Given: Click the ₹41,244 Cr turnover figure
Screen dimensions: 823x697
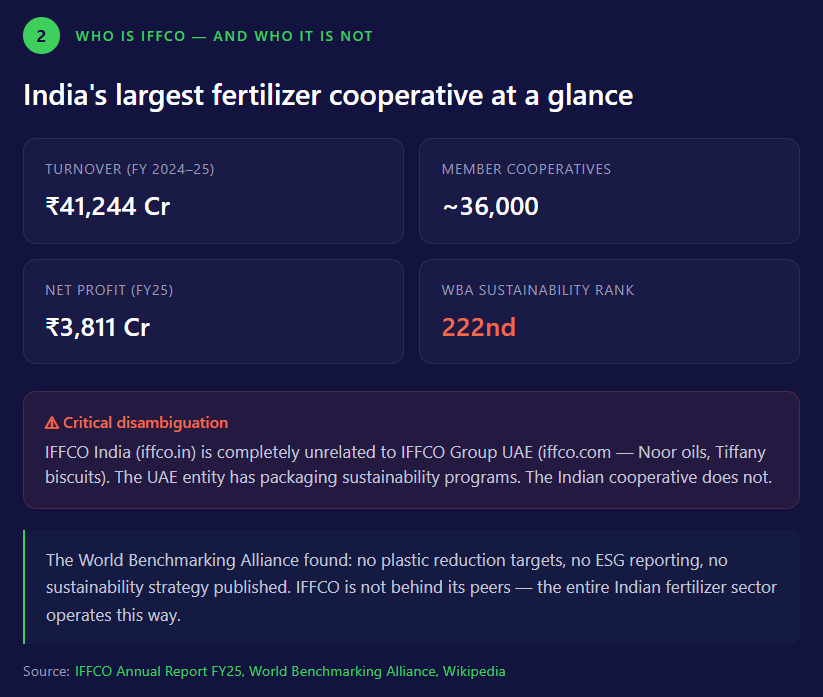Looking at the screenshot, I should (x=108, y=206).
